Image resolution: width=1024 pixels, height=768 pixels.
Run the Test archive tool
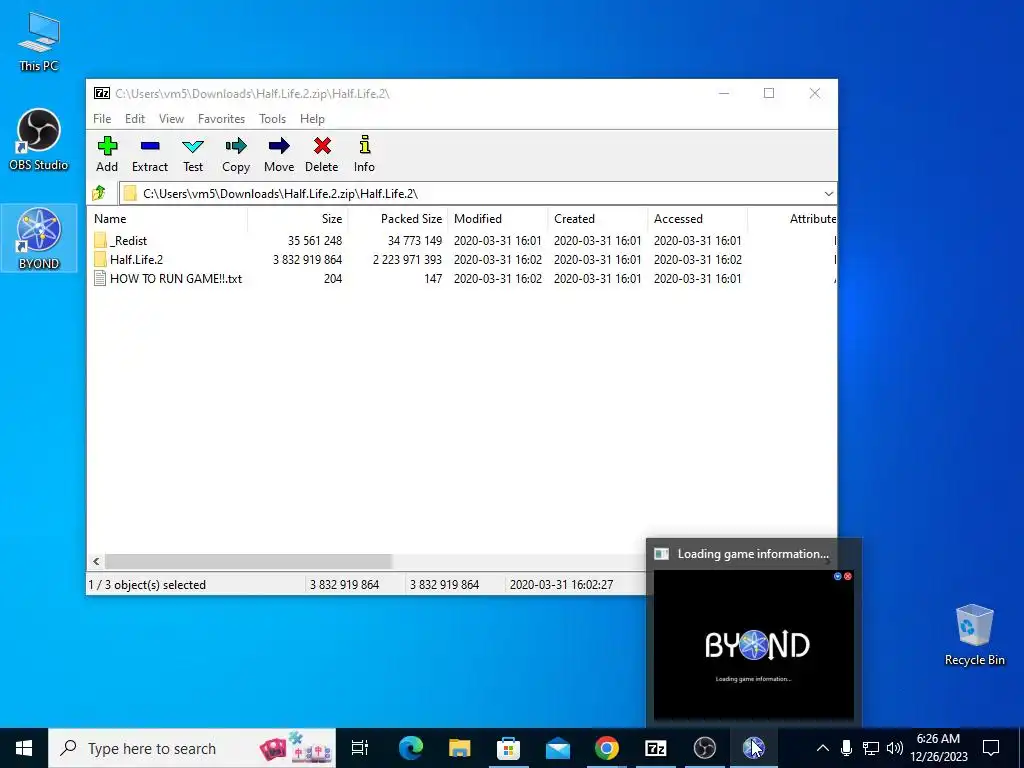pos(193,155)
